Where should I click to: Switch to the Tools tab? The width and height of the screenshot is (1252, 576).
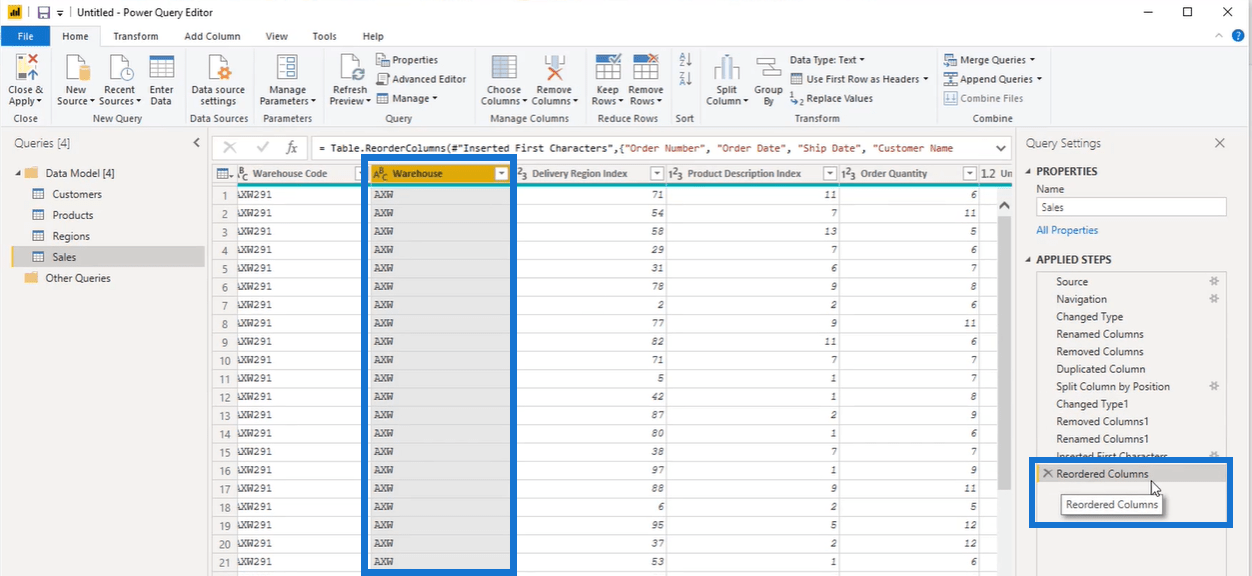pos(324,36)
